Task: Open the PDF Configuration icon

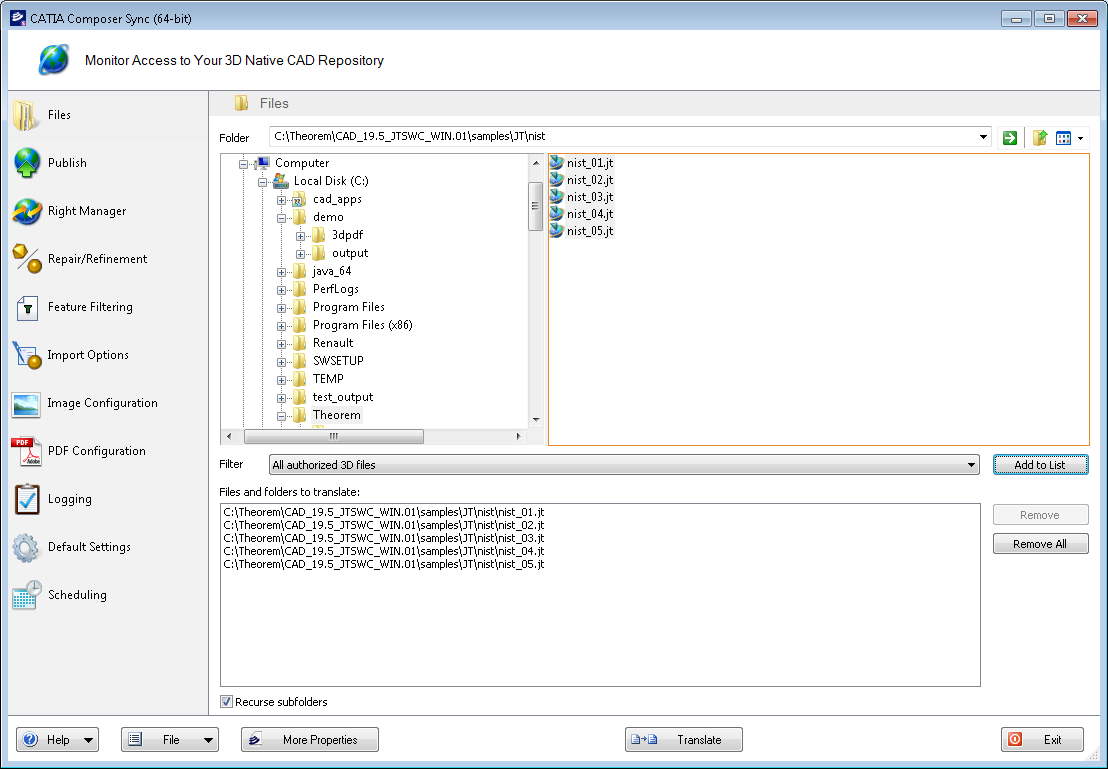Action: (26, 452)
